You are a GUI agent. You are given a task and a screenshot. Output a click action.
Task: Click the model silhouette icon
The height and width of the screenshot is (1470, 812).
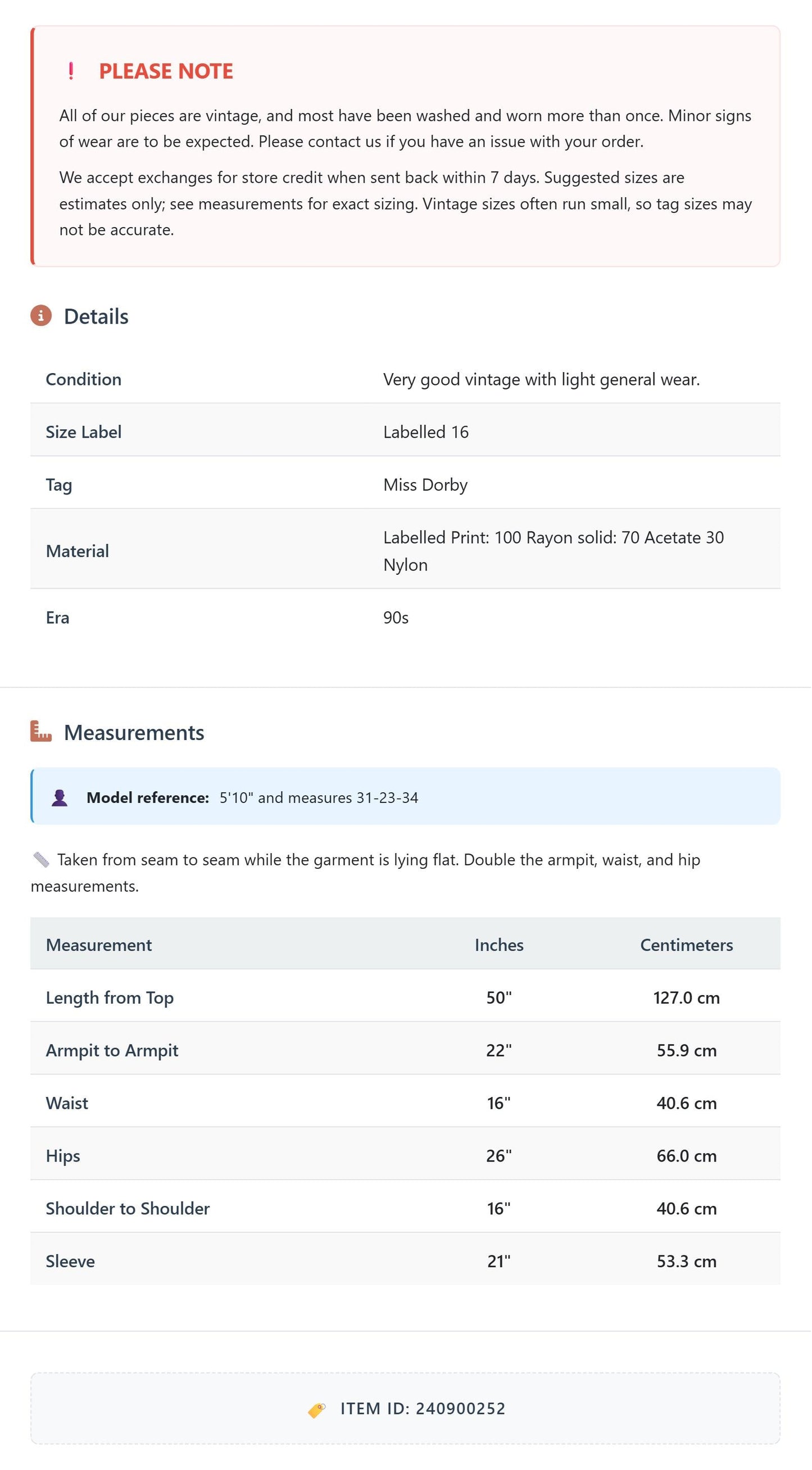tap(60, 798)
